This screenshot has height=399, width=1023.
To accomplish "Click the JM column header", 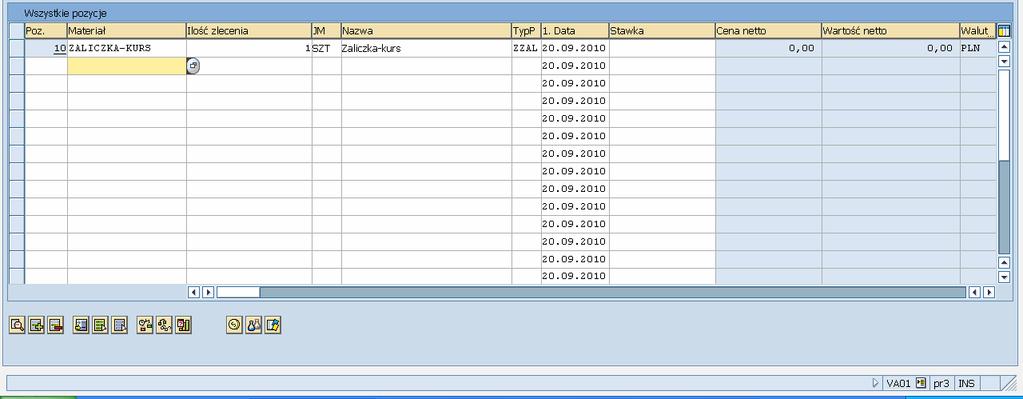I will pyautogui.click(x=326, y=31).
